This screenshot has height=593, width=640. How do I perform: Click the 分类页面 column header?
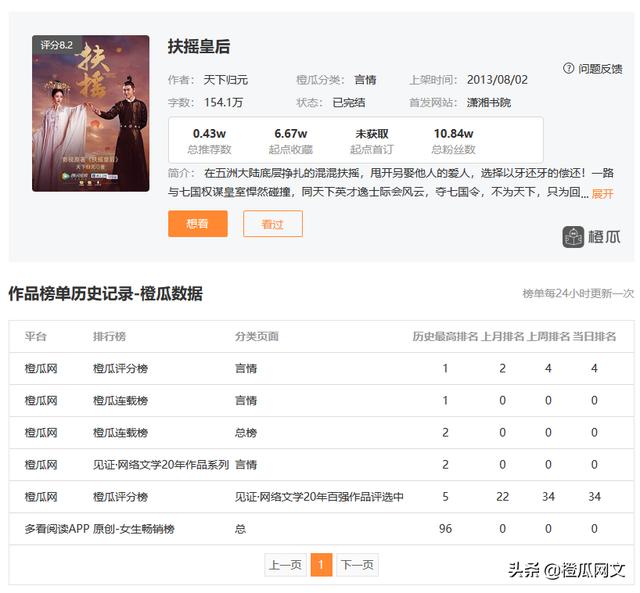[x=256, y=337]
